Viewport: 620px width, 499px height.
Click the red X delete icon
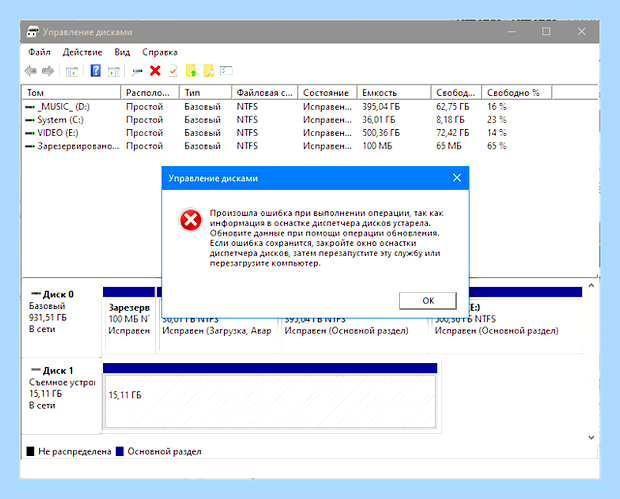(155, 71)
